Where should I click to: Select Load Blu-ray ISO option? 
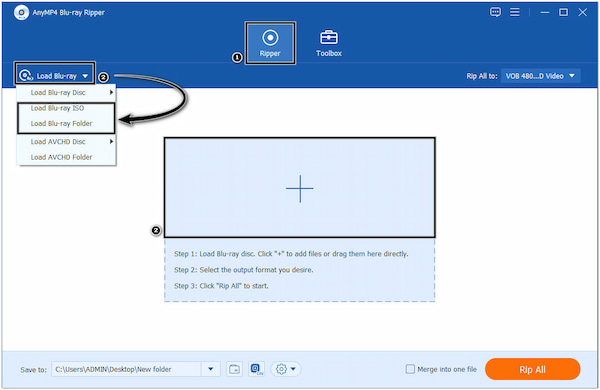(x=66, y=108)
